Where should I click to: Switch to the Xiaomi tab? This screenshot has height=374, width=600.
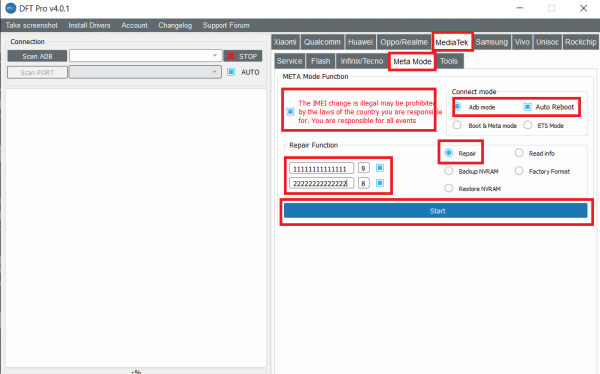click(x=285, y=42)
